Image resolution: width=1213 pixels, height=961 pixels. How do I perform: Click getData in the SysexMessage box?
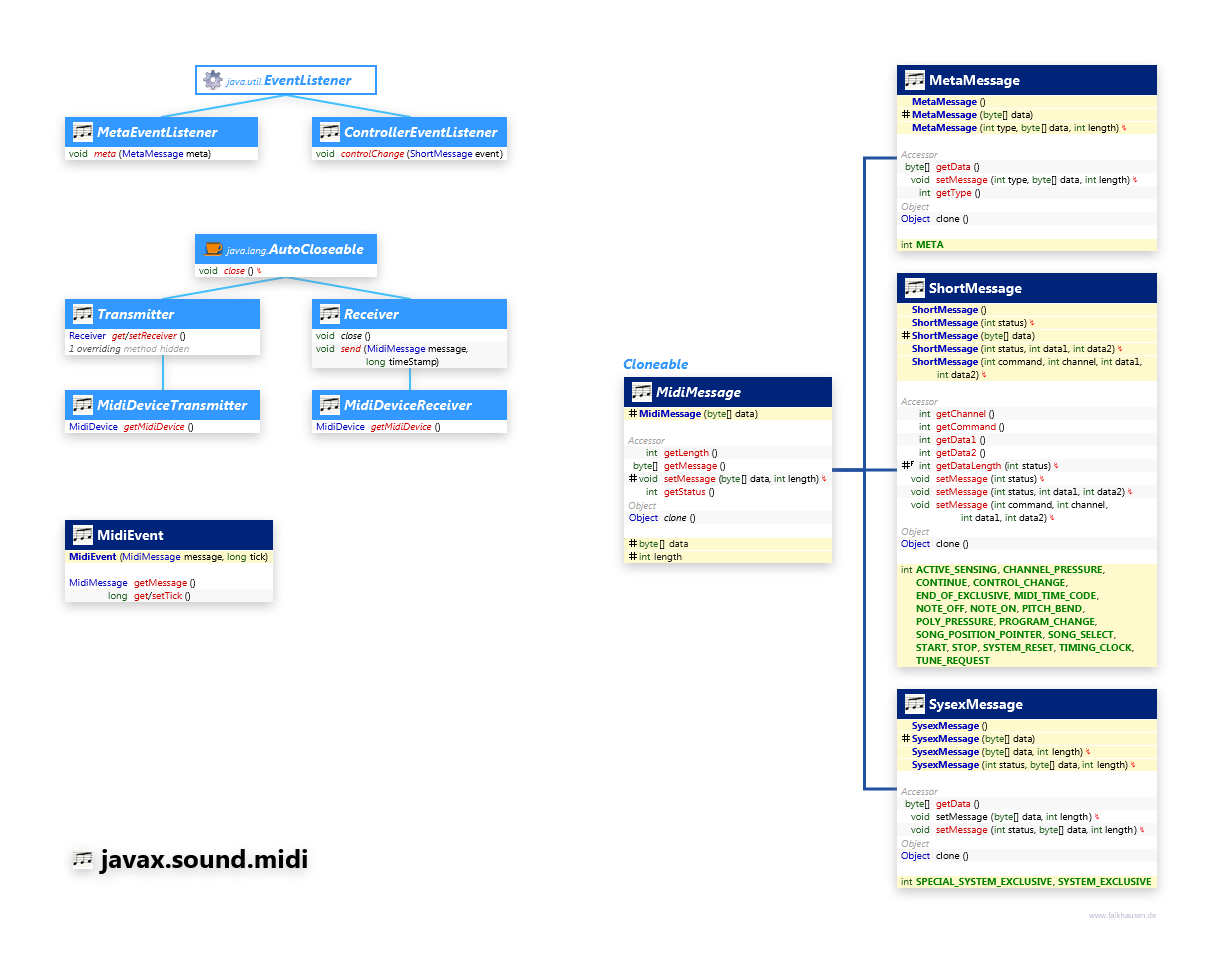click(x=954, y=804)
